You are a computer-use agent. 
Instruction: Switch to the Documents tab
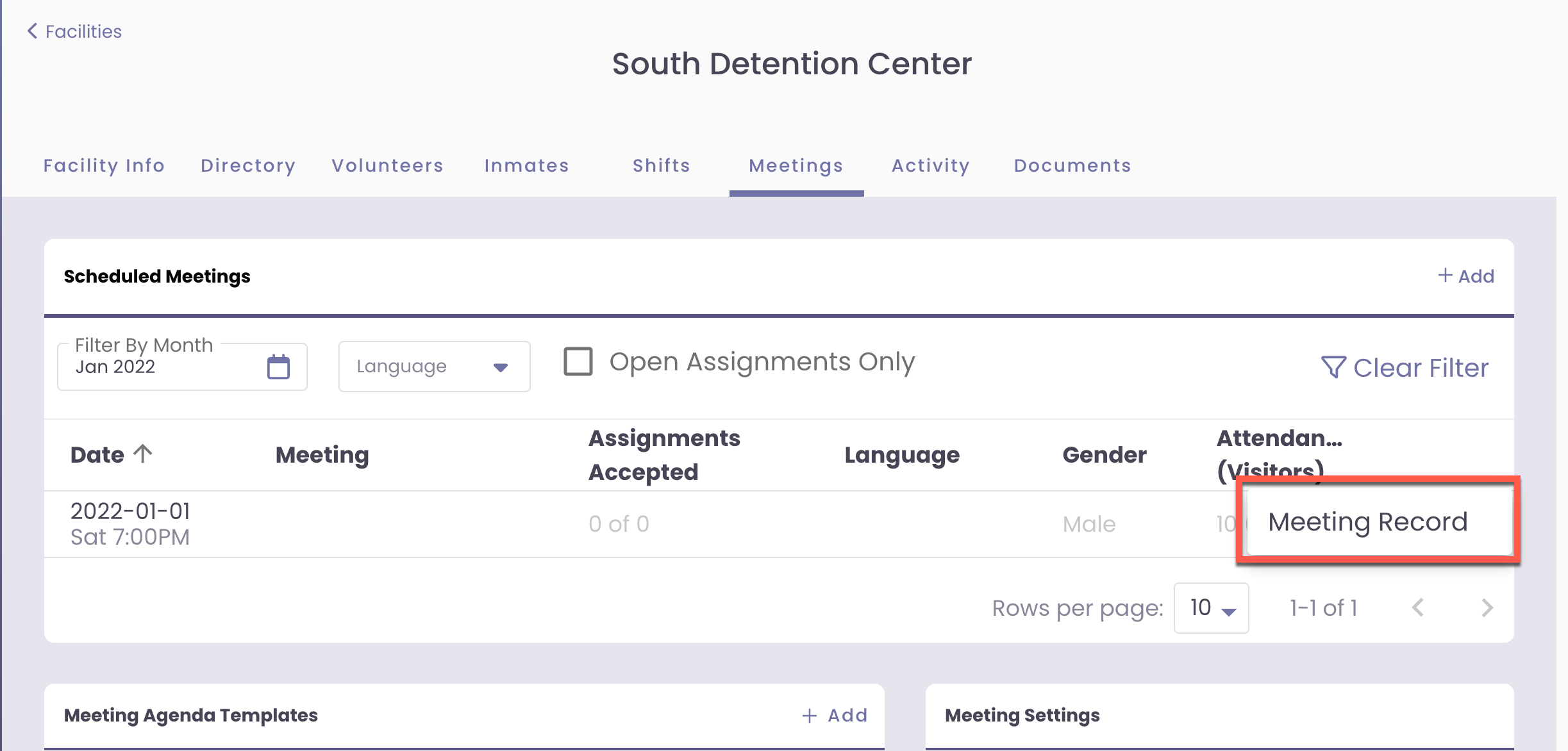point(1072,165)
